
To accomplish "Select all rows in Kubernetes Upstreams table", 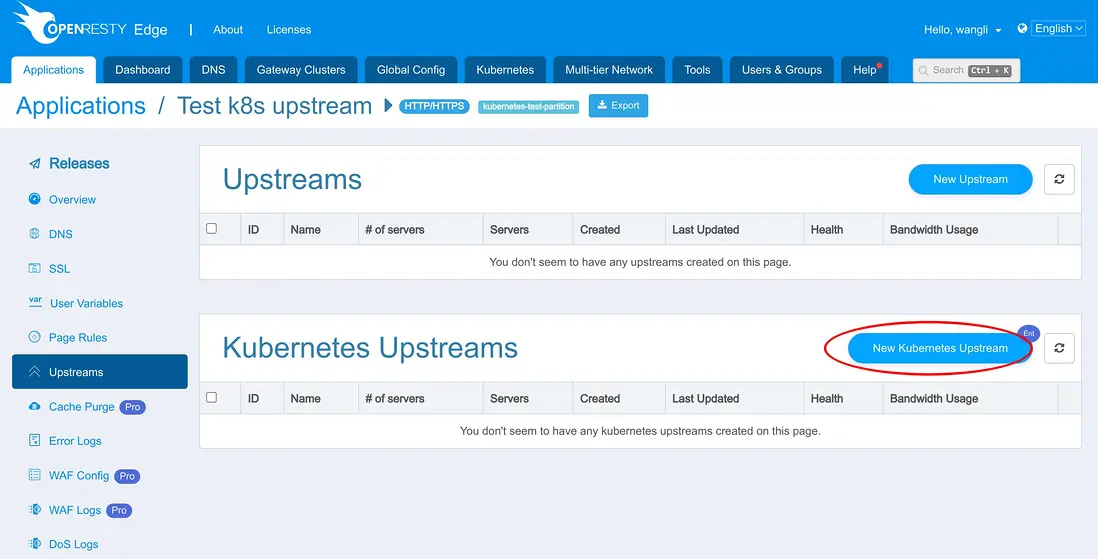I will 211,397.
